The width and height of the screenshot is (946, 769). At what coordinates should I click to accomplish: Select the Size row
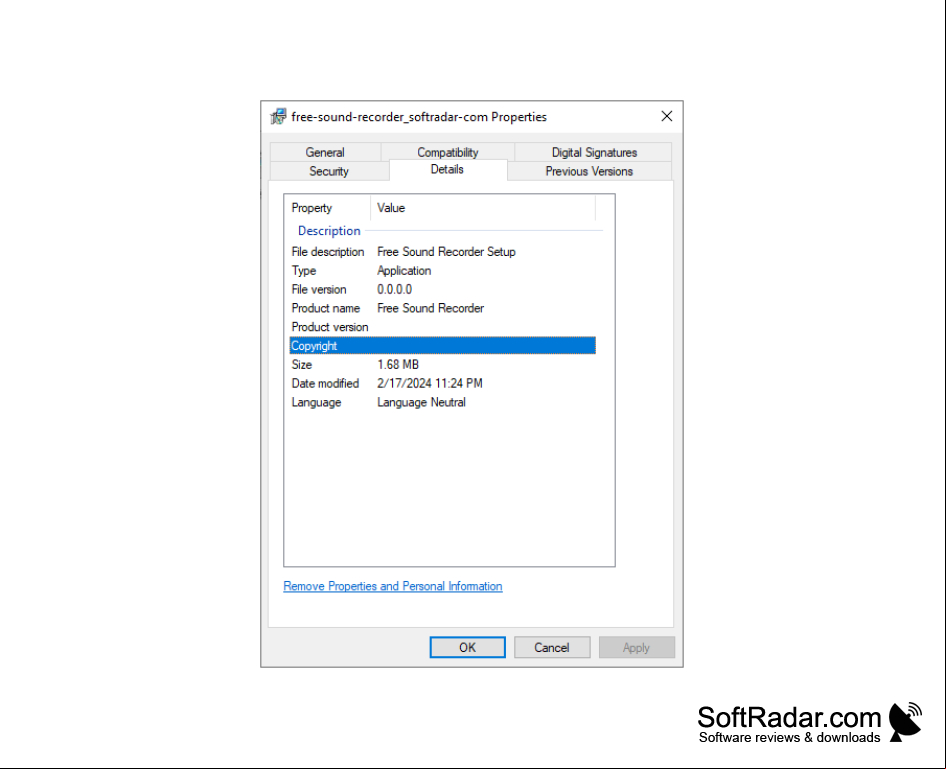pos(442,364)
